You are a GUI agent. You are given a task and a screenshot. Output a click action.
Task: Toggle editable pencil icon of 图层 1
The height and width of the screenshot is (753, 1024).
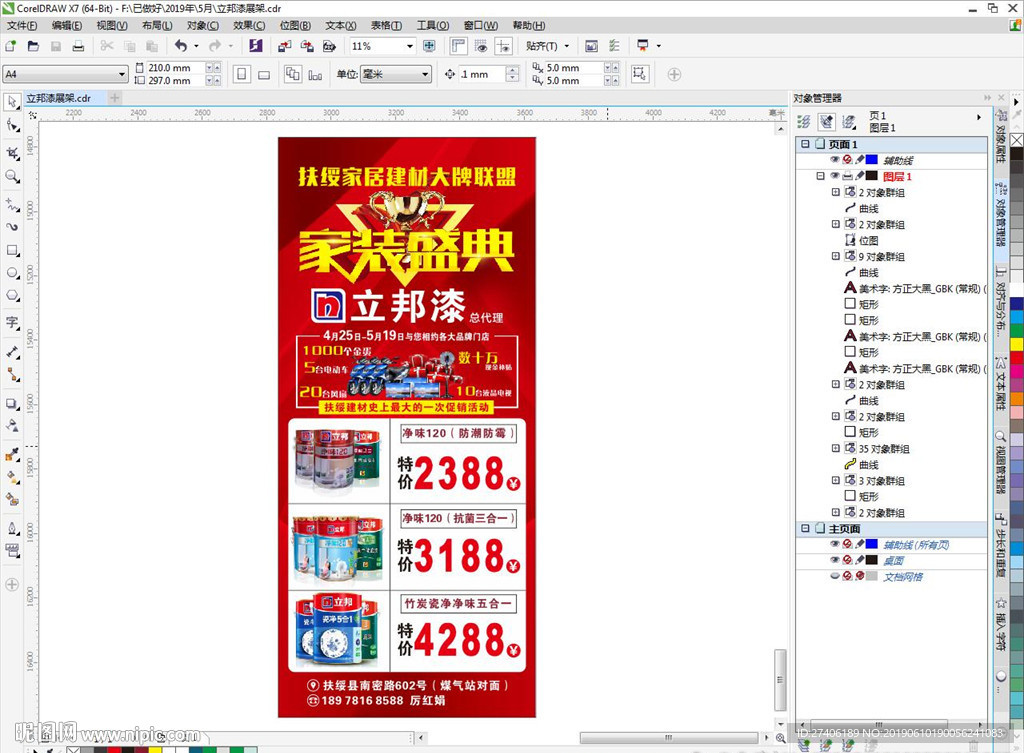click(860, 176)
